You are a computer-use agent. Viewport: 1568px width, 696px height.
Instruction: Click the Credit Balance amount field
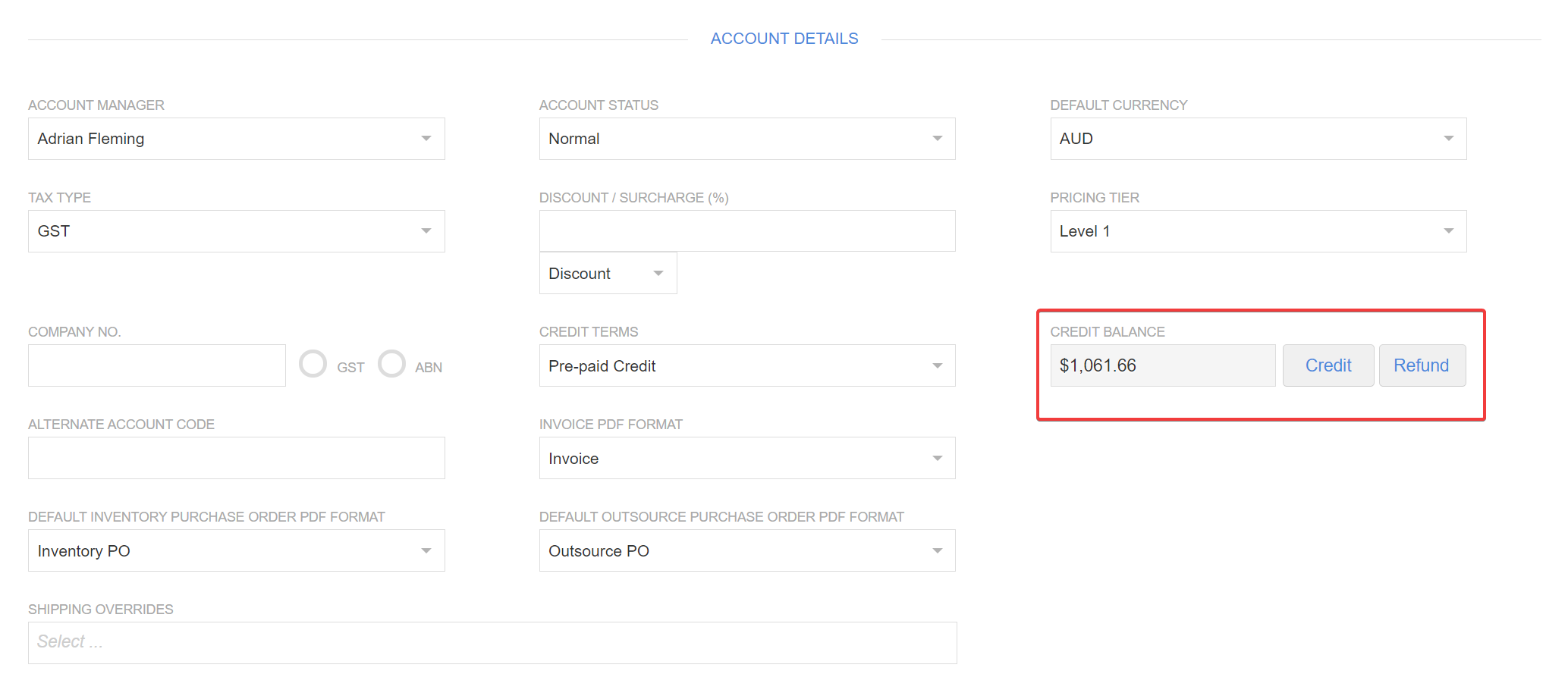[x=1162, y=365]
